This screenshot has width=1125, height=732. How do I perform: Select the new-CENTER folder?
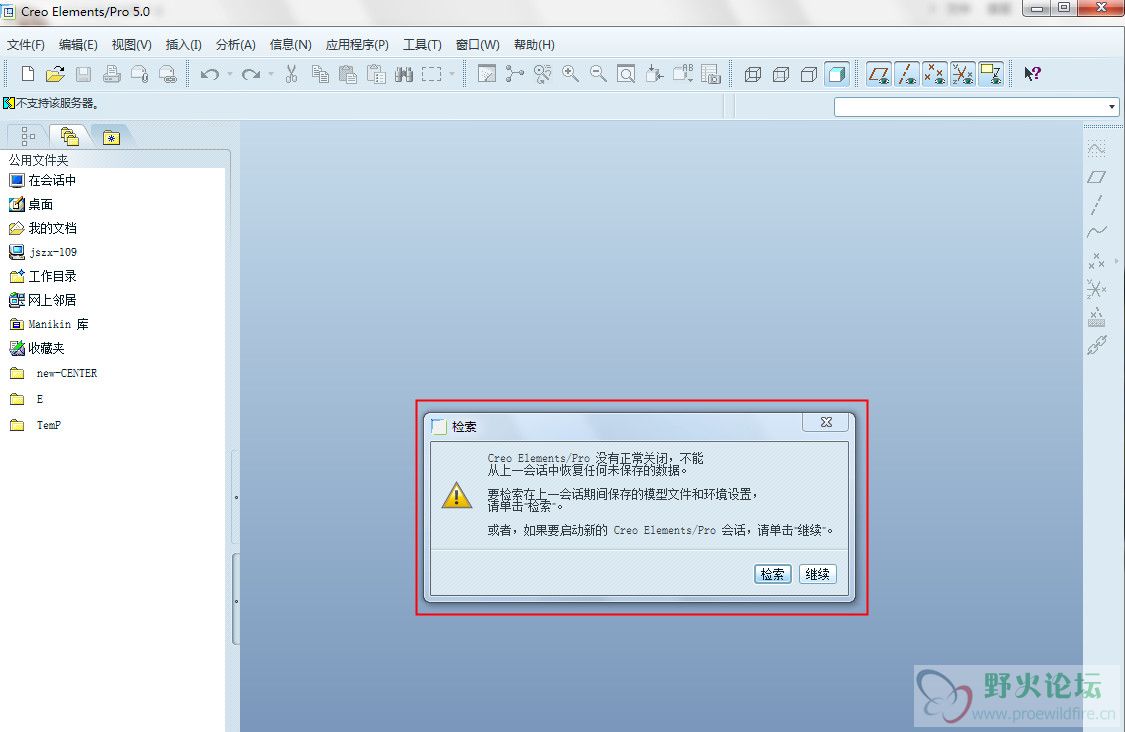[x=54, y=373]
